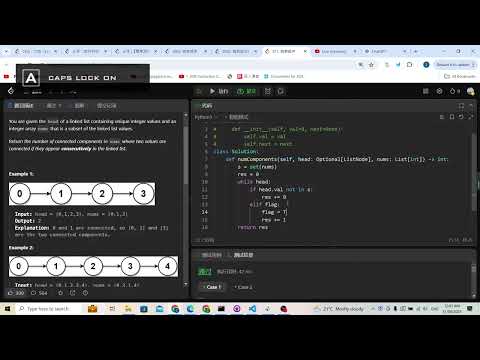
Task: Collapse the code panel with the chevron
Action: click(x=471, y=106)
